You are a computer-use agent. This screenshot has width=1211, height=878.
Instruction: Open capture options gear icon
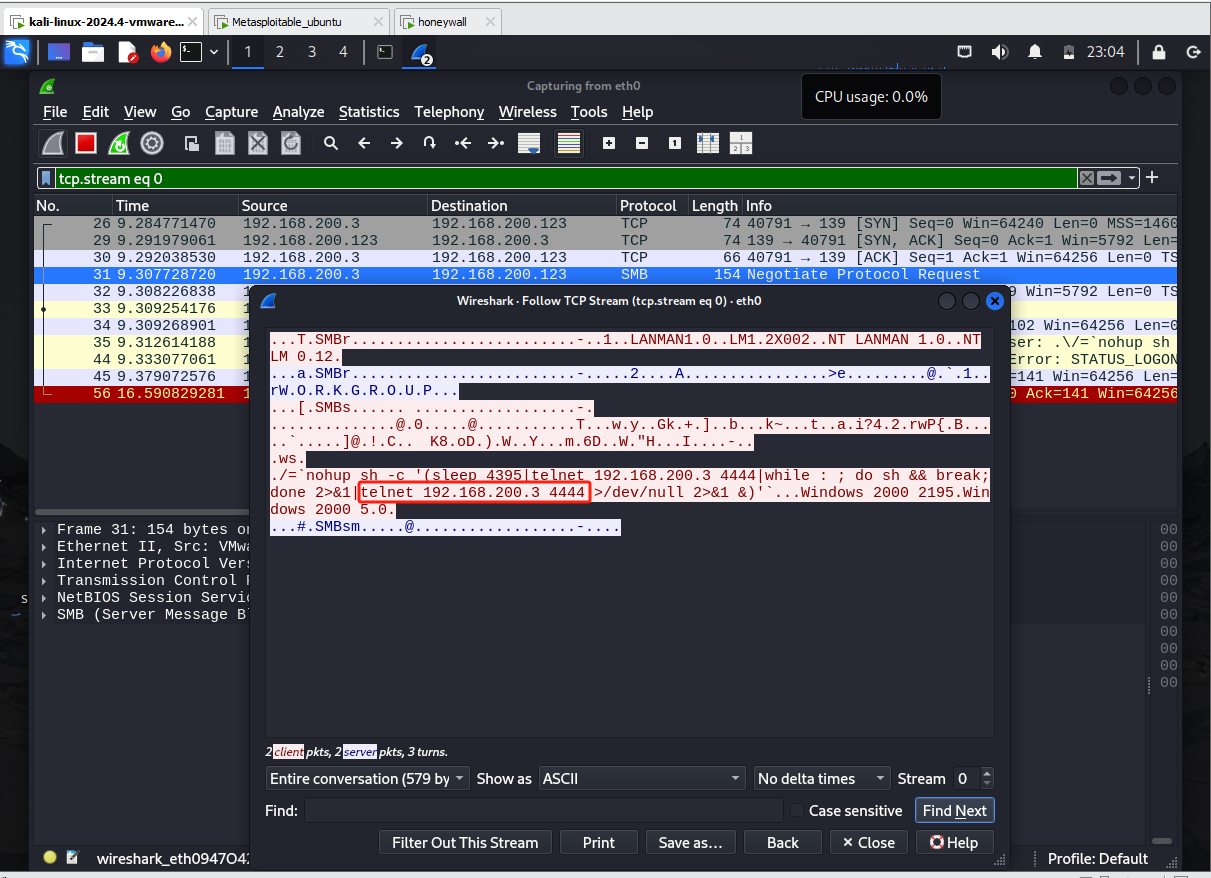point(152,143)
